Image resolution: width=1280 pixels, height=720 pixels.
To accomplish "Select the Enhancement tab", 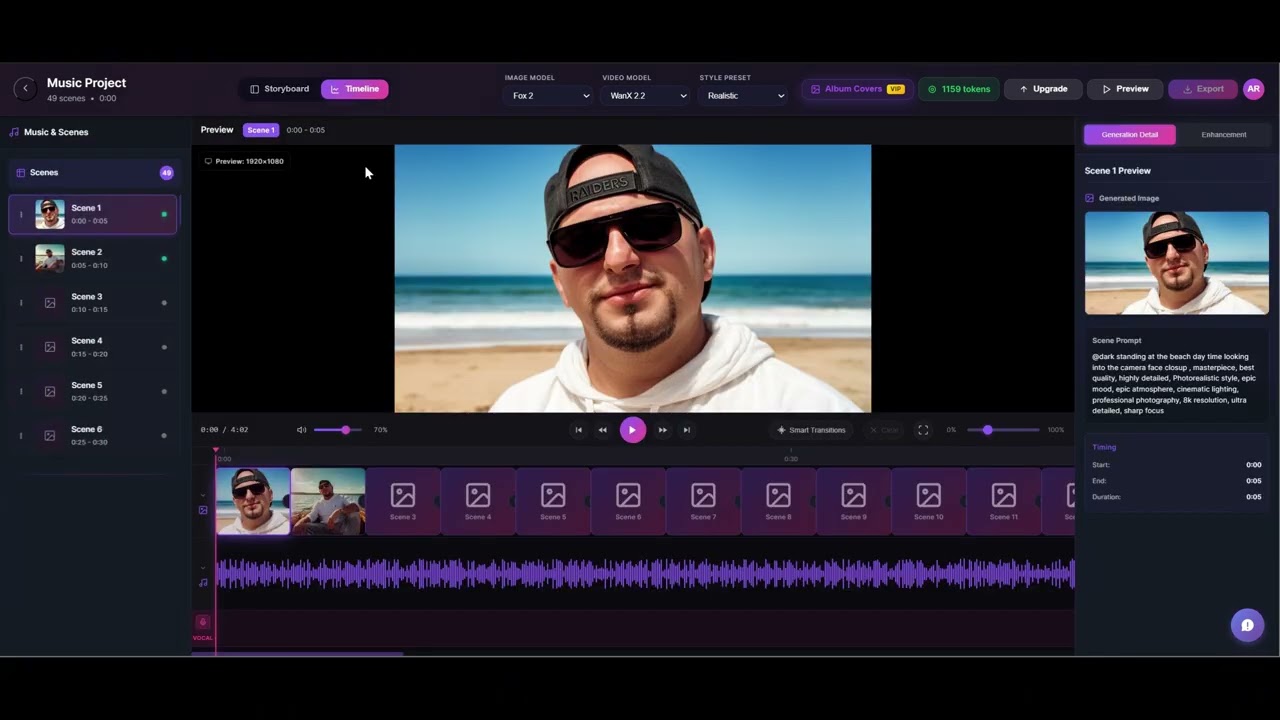I will coord(1223,134).
